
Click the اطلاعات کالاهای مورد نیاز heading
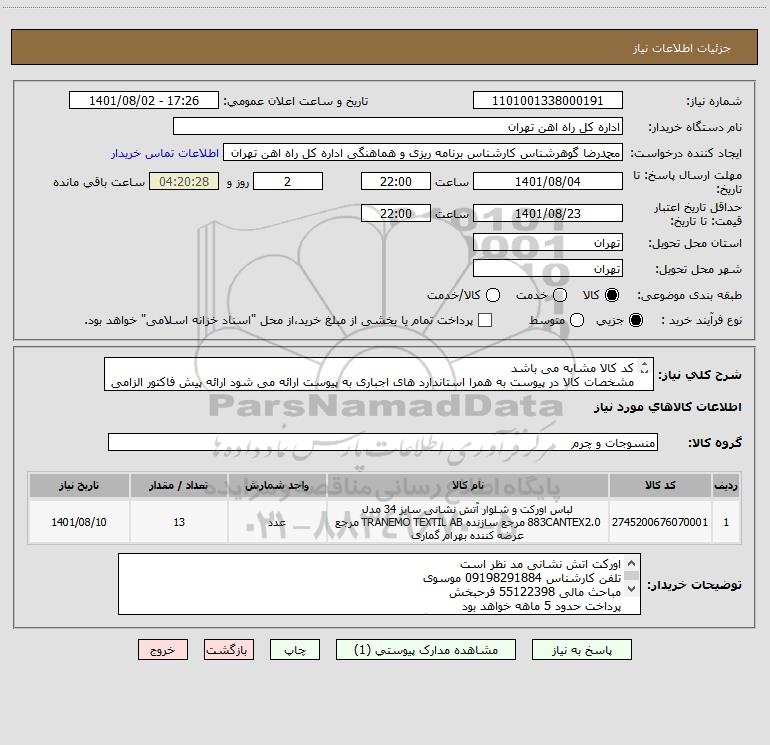pos(668,407)
